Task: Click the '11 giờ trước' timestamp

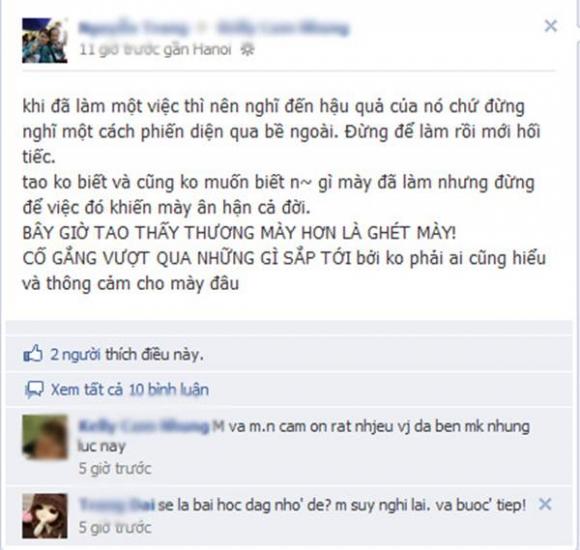Action: (119, 49)
